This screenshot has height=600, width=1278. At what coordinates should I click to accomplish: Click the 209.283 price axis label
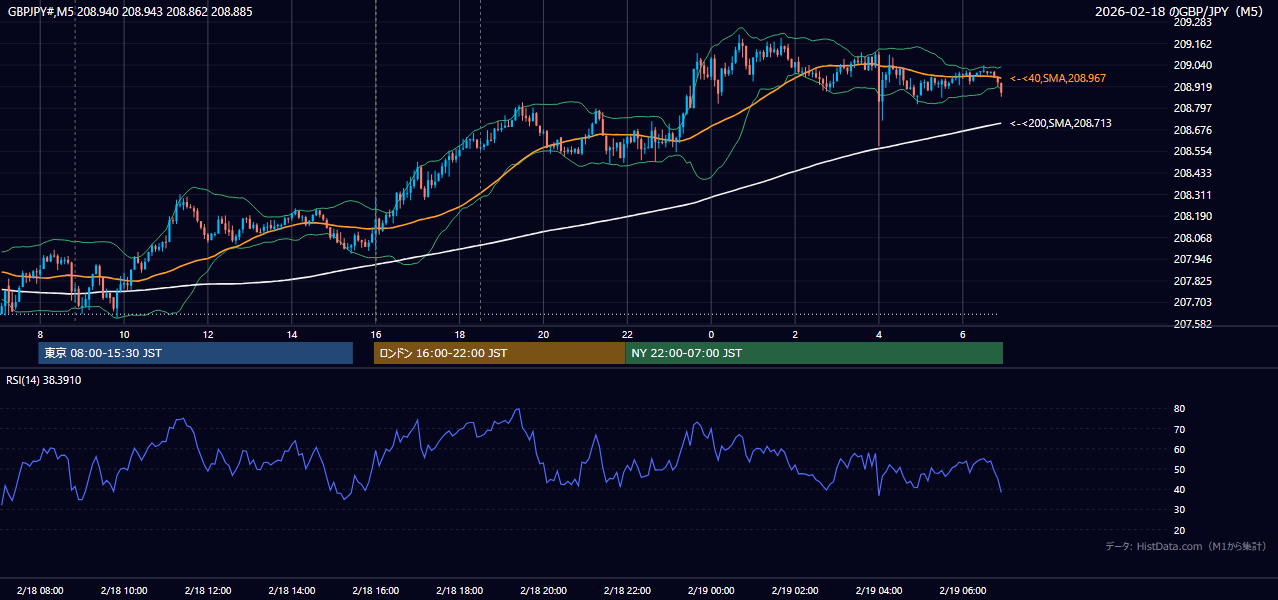(1193, 22)
